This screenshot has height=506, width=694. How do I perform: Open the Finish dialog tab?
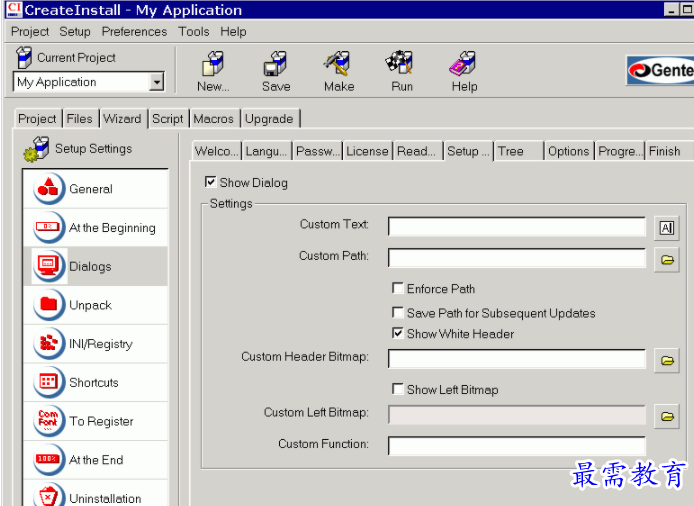click(668, 151)
